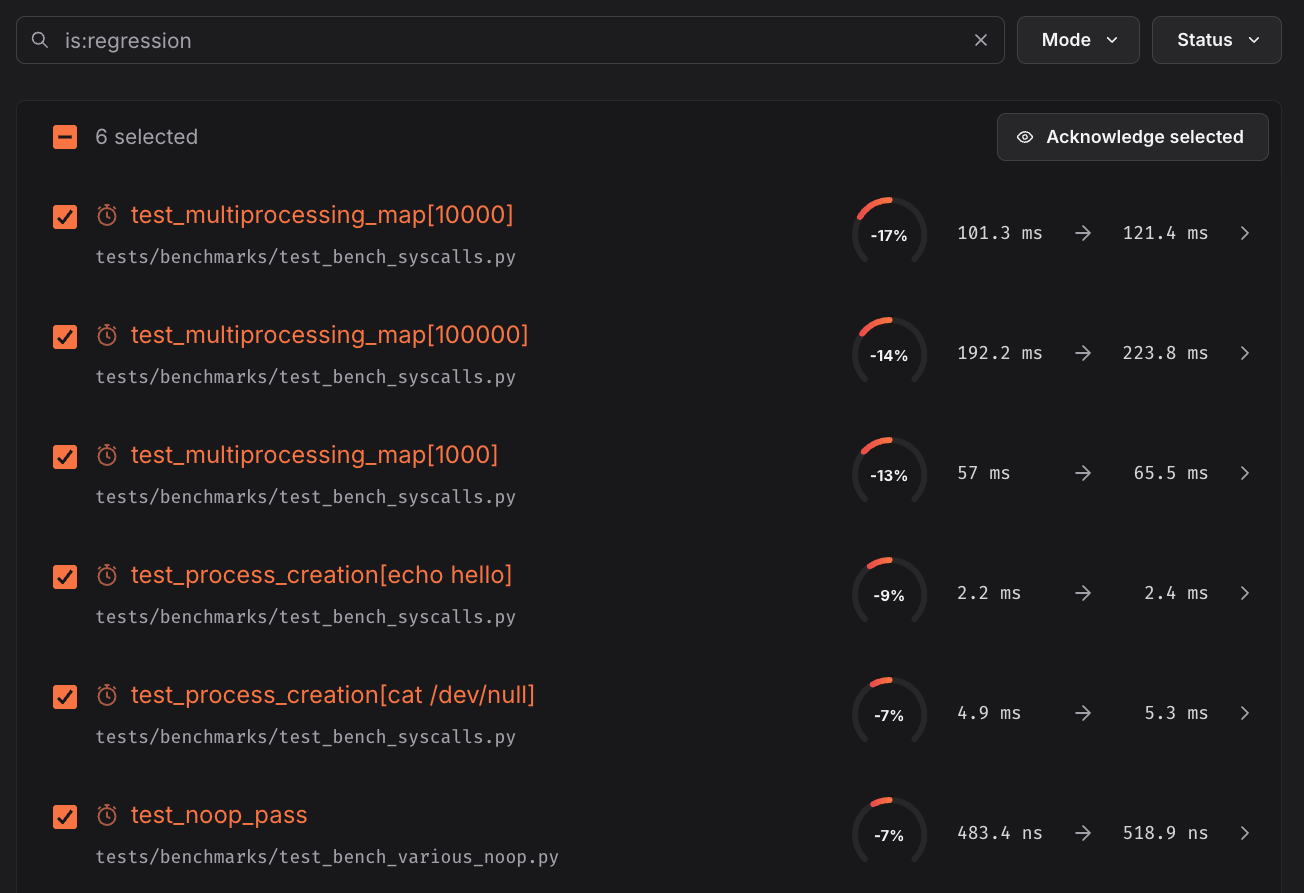Screen dimensions: 1304x893
Task: Click the stopwatch icon beside test_multiprocessing_map[1000]
Action: (107, 454)
